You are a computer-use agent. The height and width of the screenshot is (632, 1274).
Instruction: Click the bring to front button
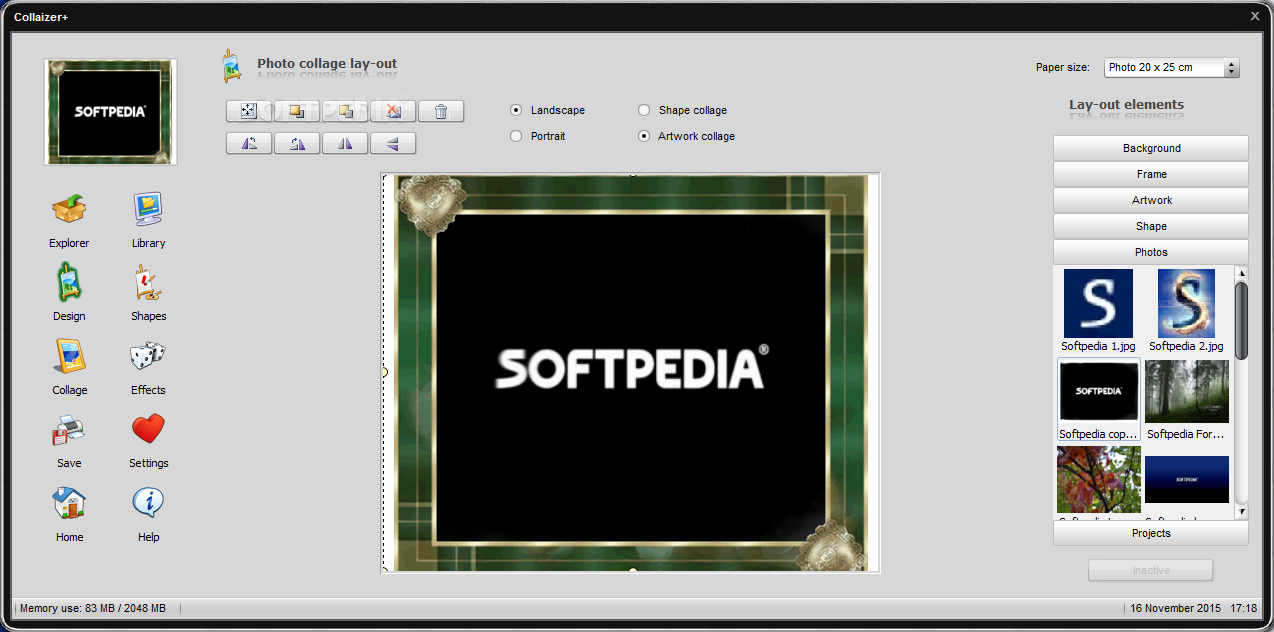click(297, 111)
